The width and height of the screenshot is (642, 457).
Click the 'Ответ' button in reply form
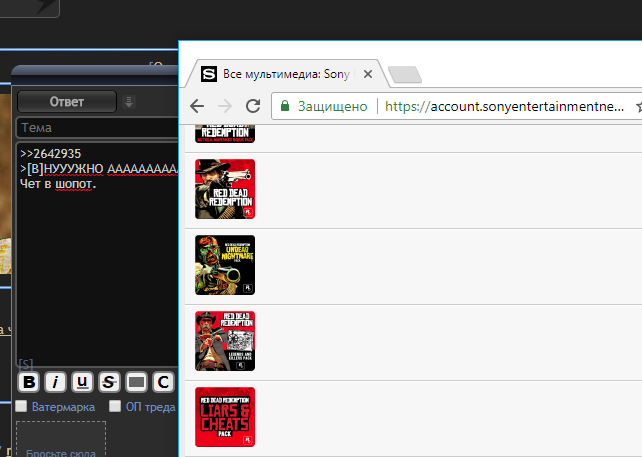coord(67,102)
